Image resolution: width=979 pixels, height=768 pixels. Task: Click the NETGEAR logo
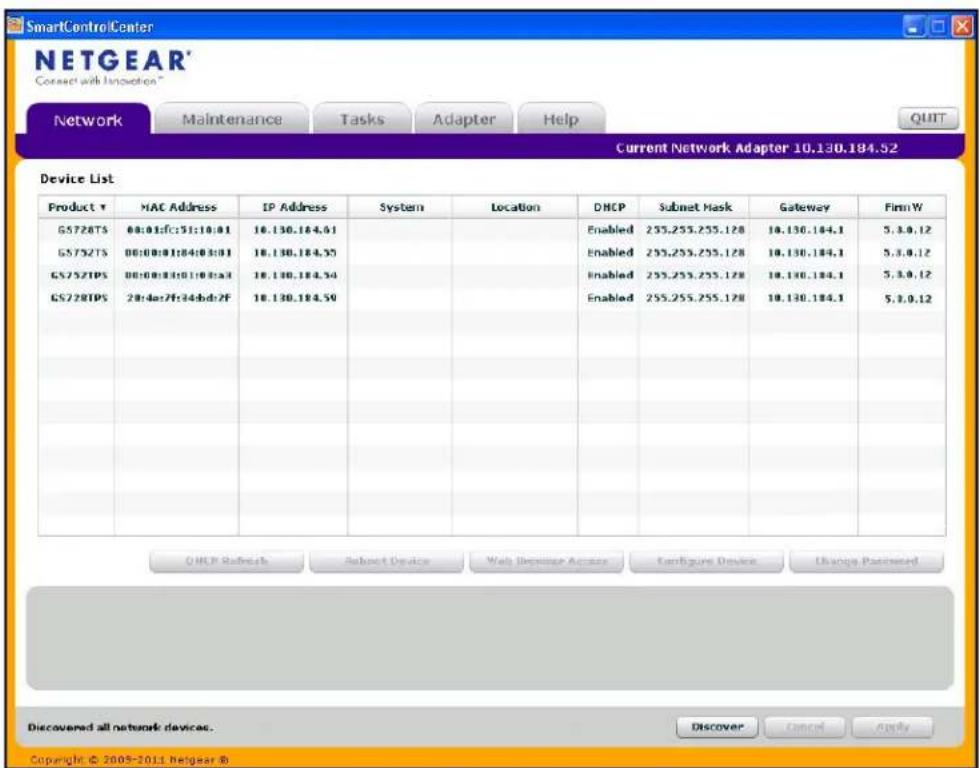click(113, 61)
